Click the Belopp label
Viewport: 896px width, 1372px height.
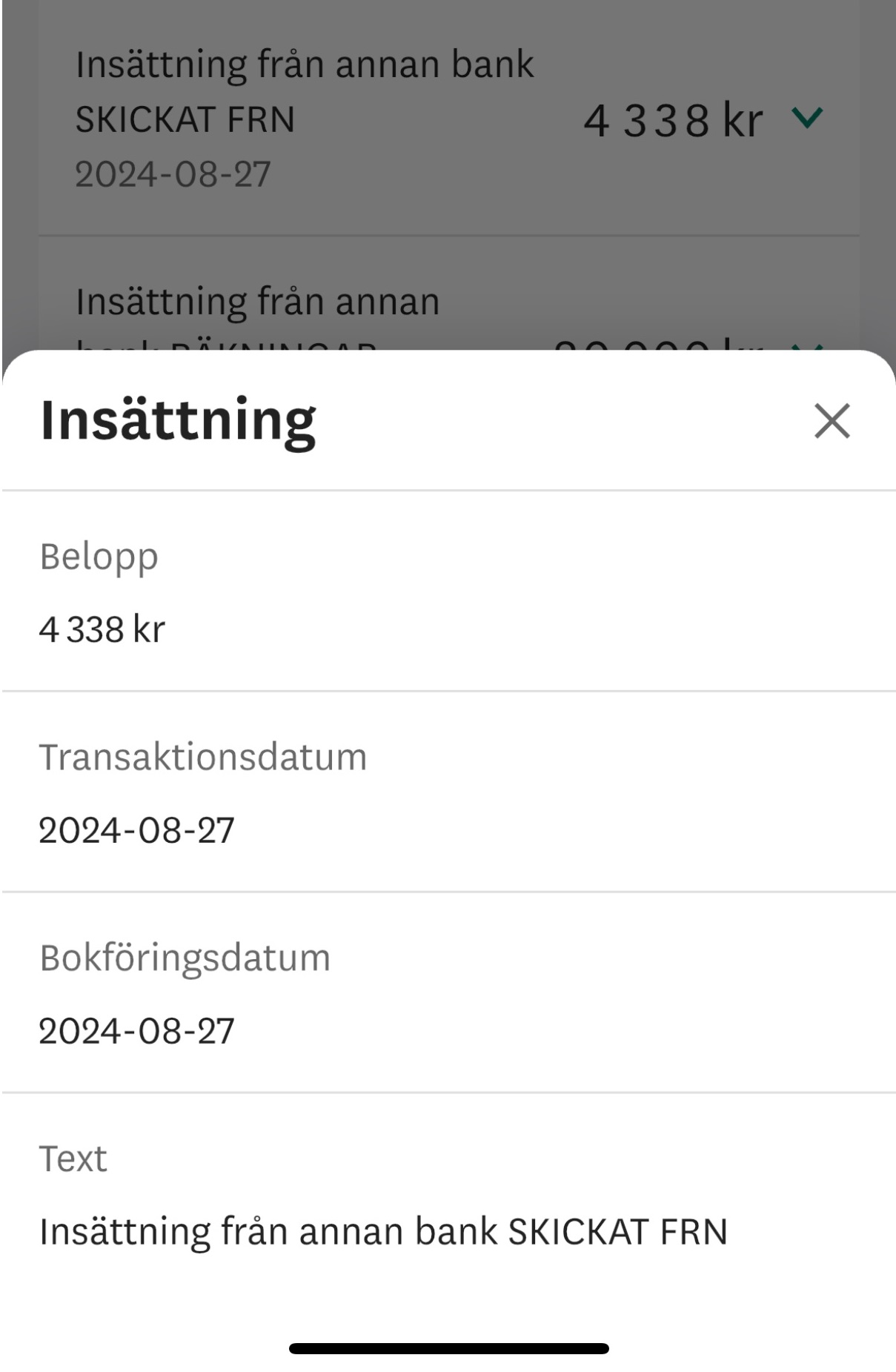click(x=99, y=557)
